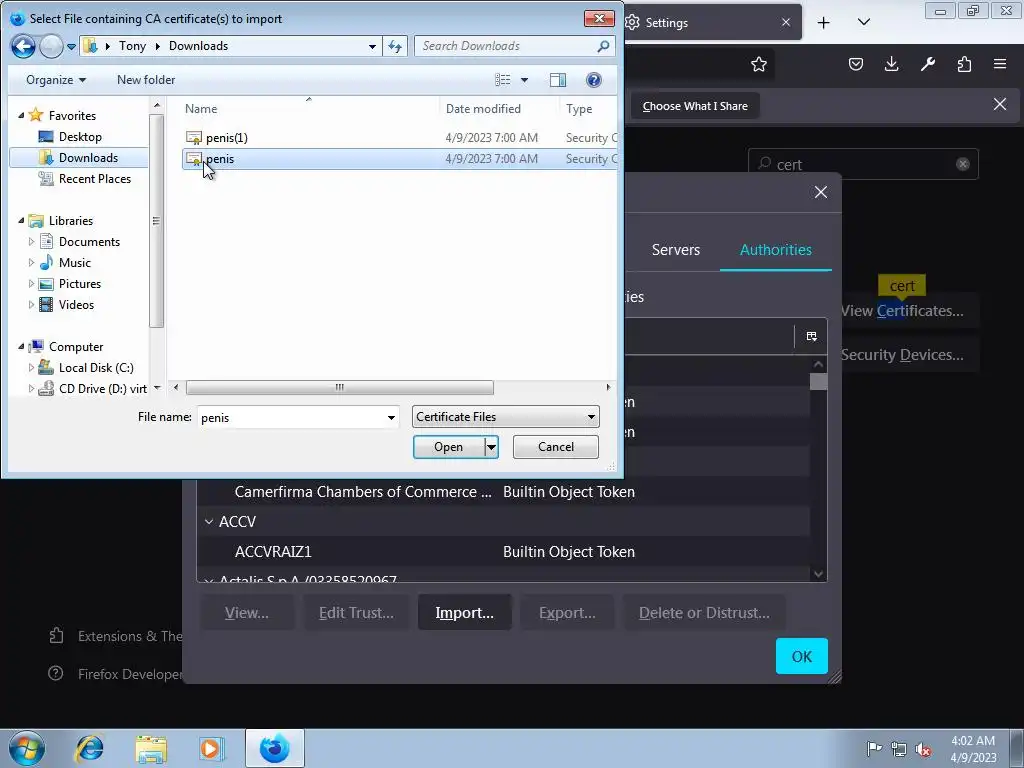Open the split arrow beside Open button
Image resolution: width=1024 pixels, height=768 pixels.
(491, 447)
